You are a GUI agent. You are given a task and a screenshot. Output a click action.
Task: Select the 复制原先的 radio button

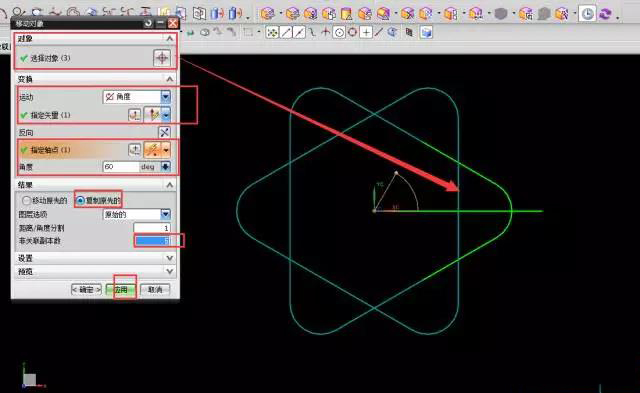point(80,200)
